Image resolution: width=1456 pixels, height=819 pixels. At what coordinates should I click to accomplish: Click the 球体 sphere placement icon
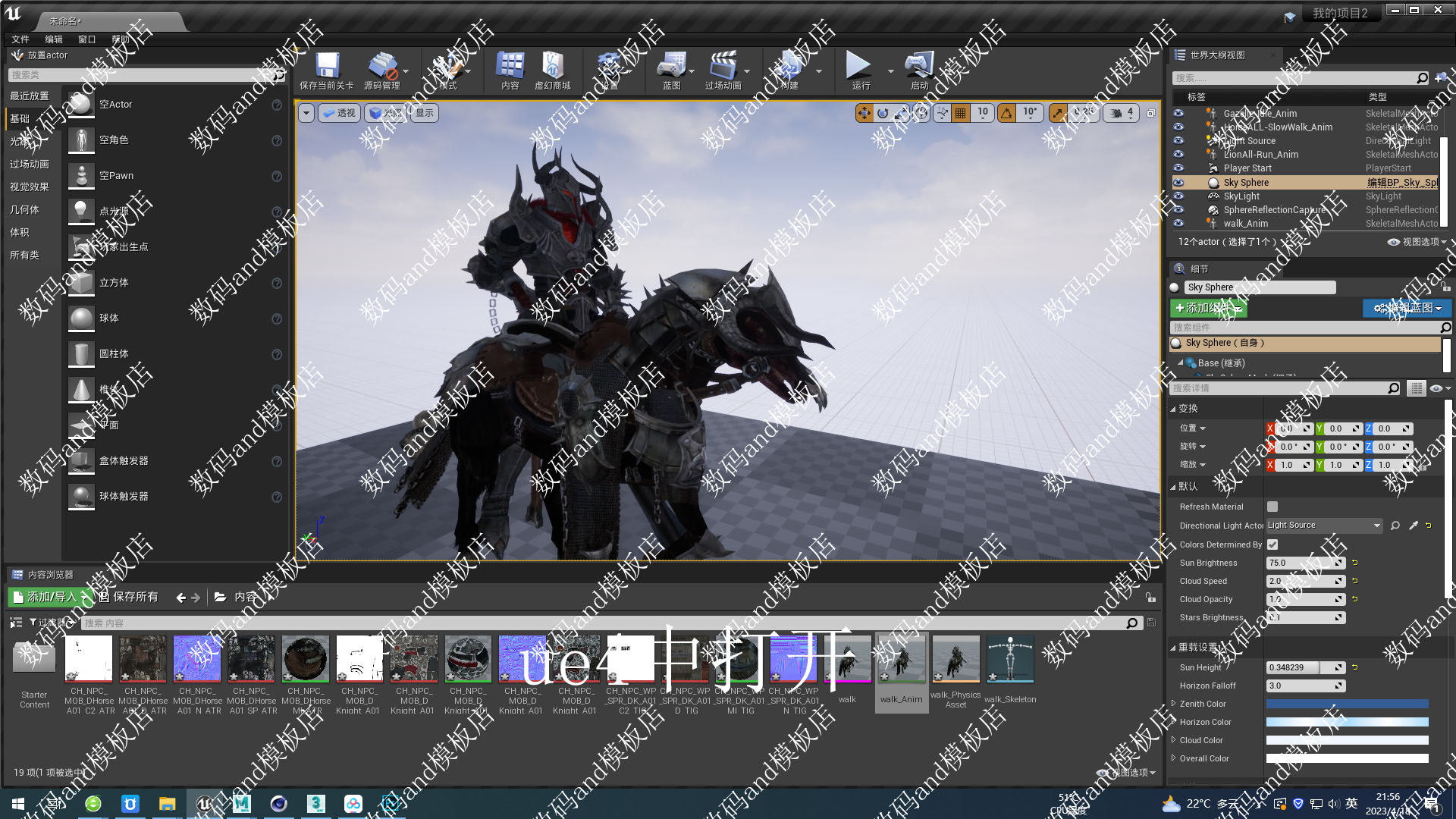pos(81,318)
